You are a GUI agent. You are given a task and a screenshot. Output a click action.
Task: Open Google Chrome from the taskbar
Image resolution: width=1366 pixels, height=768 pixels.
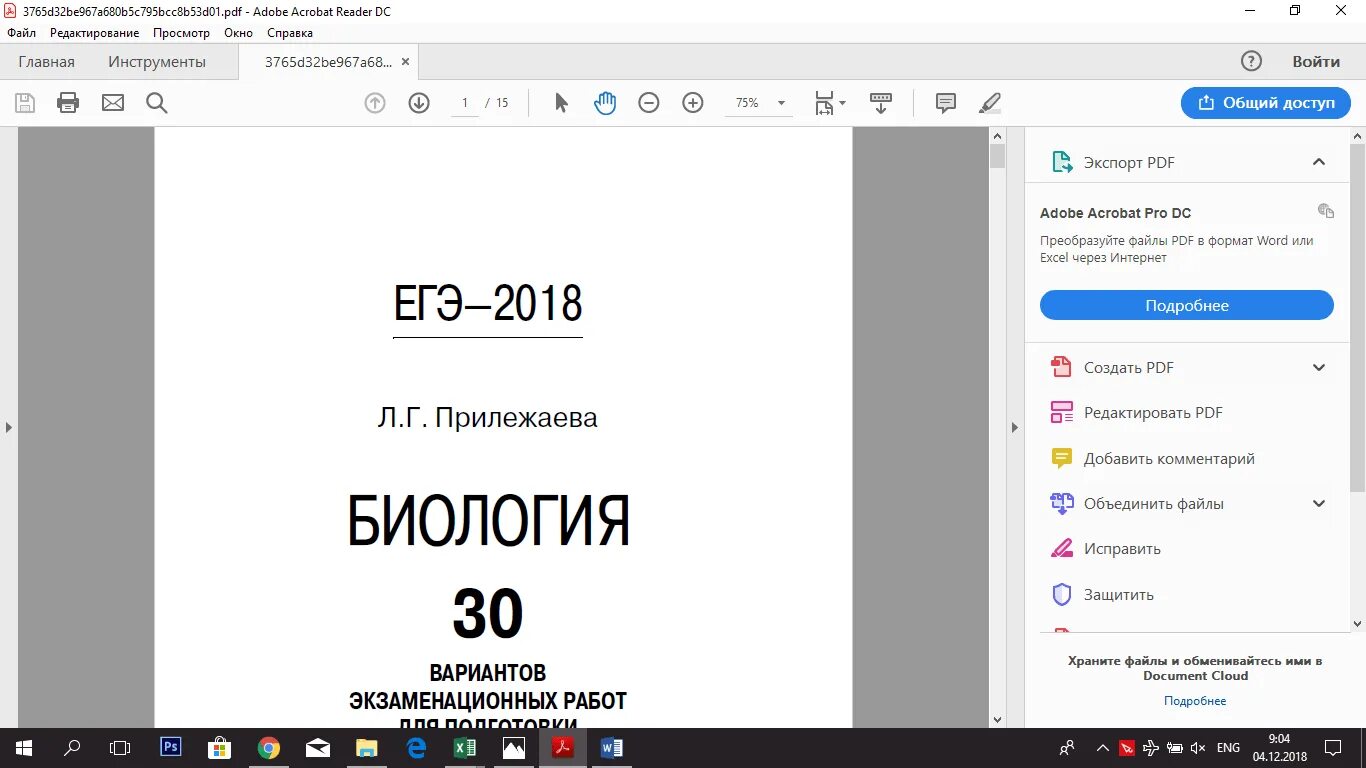pos(268,747)
